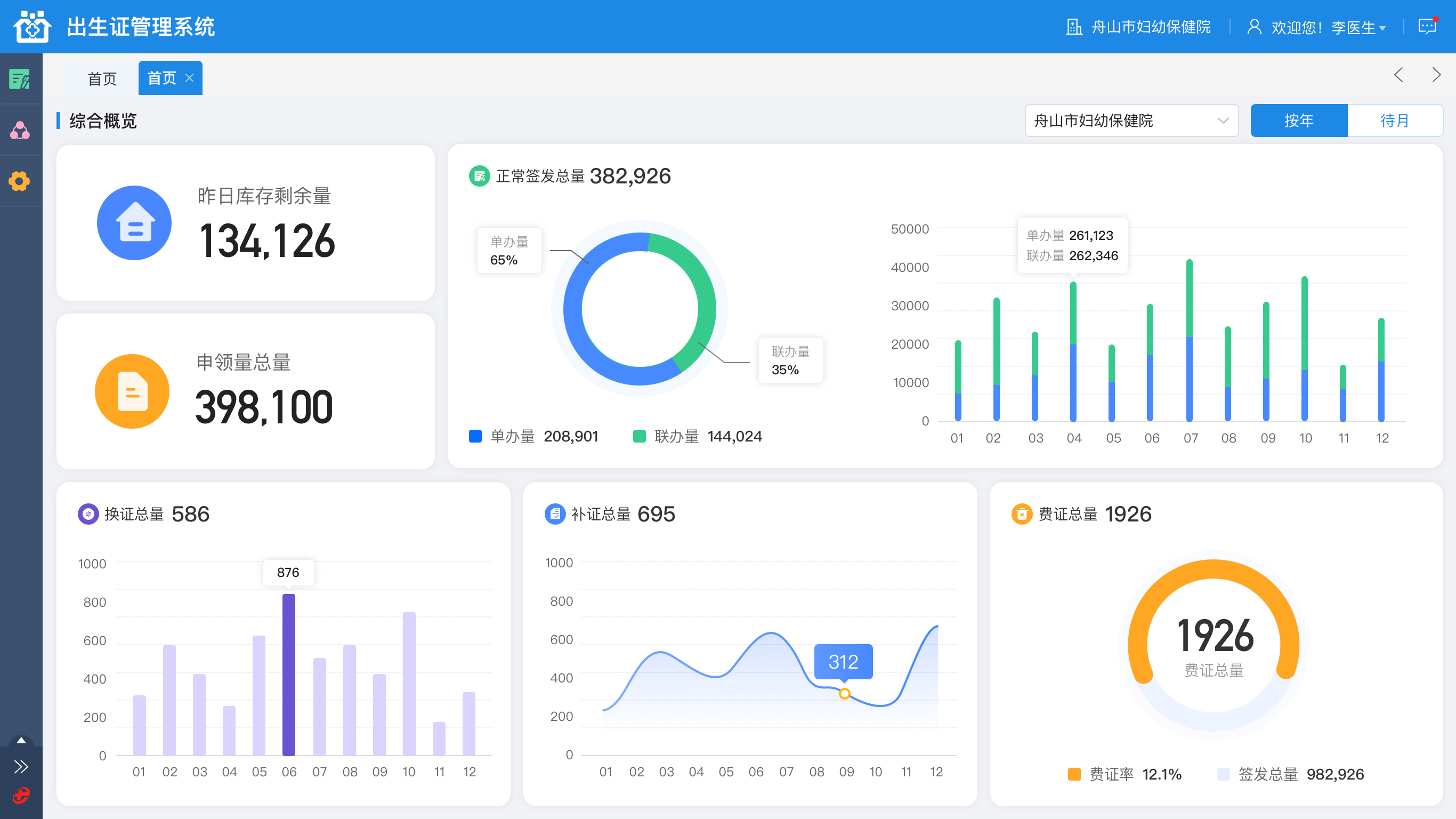
Task: Click the 312 line chart tooltip
Action: pos(843,661)
